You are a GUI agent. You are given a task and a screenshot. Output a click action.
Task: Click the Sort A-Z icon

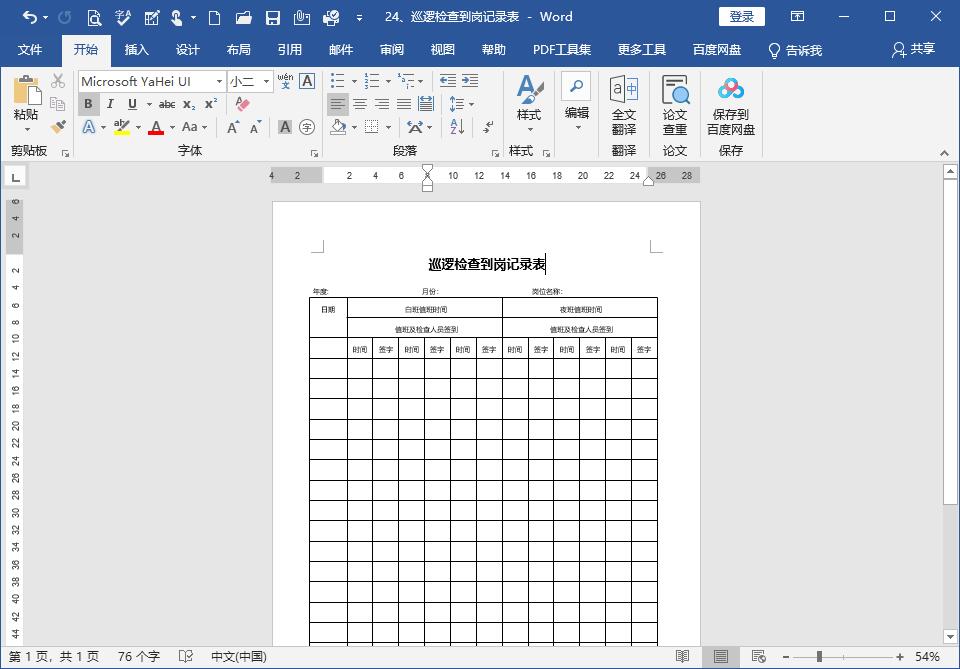(457, 127)
